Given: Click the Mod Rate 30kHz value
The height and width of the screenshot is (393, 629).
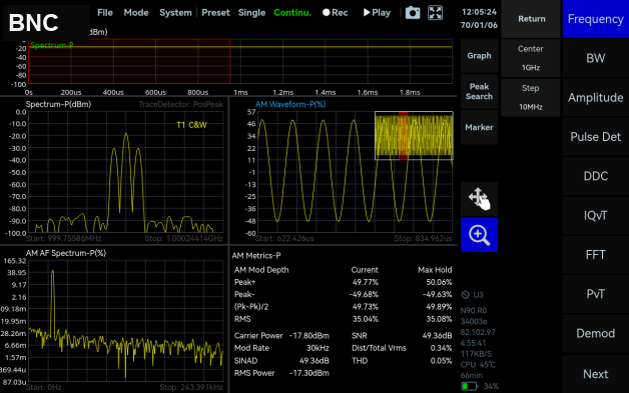Looking at the screenshot, I should pyautogui.click(x=318, y=348).
